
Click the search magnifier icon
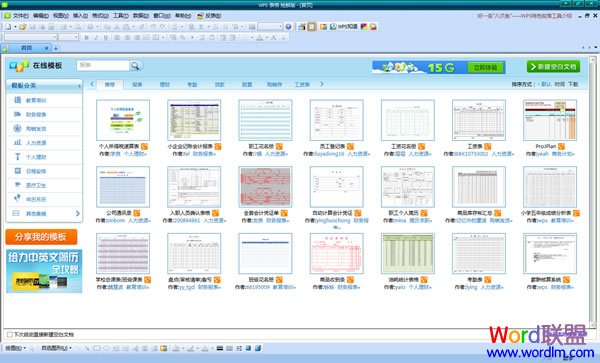[x=135, y=66]
